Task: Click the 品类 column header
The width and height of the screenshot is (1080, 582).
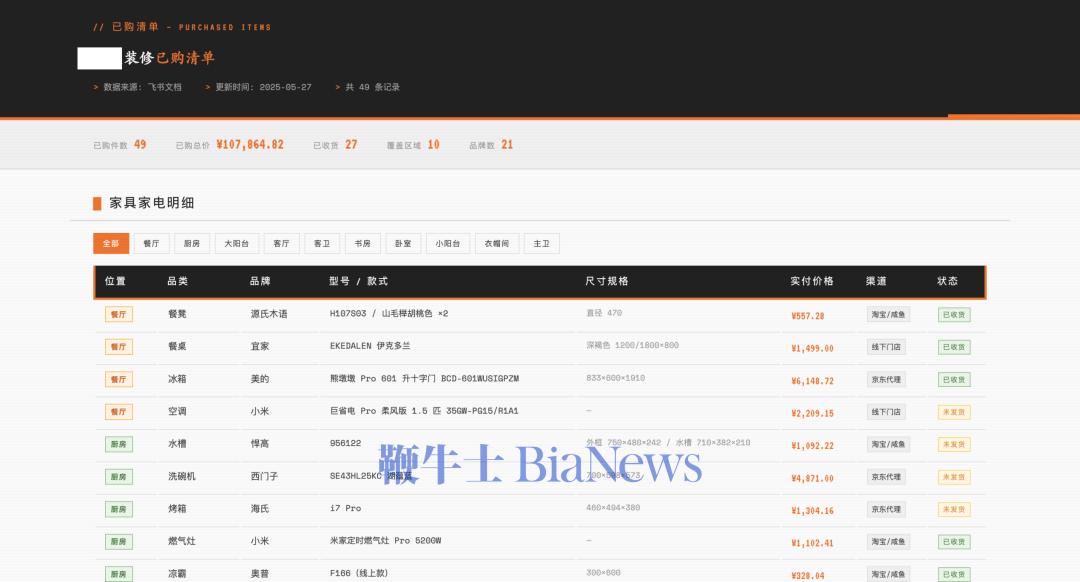Action: [x=178, y=281]
